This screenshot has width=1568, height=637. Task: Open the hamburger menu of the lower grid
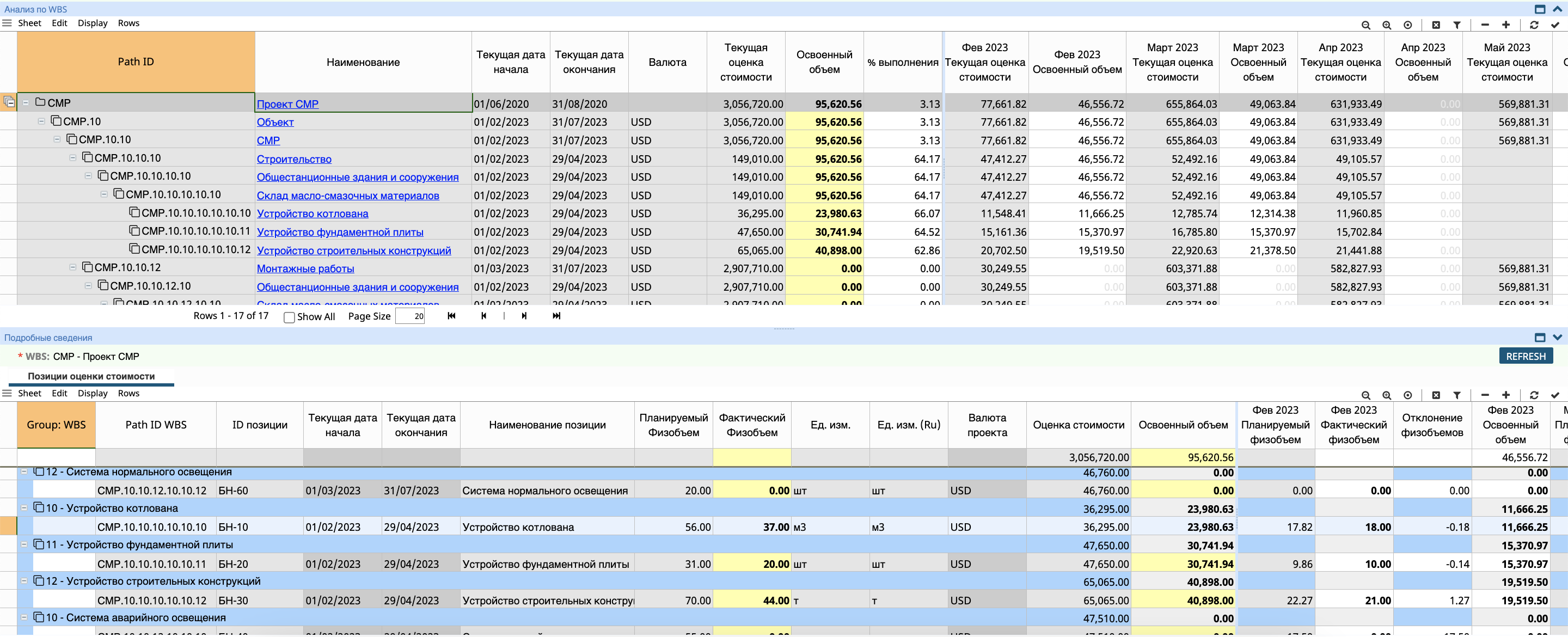(x=7, y=394)
